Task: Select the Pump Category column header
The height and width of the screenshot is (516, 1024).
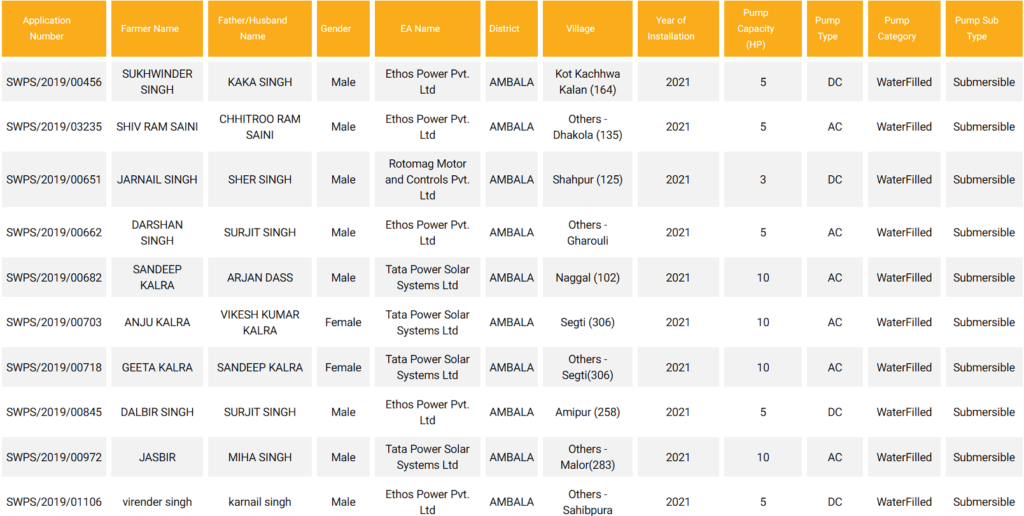Action: pos(904,29)
